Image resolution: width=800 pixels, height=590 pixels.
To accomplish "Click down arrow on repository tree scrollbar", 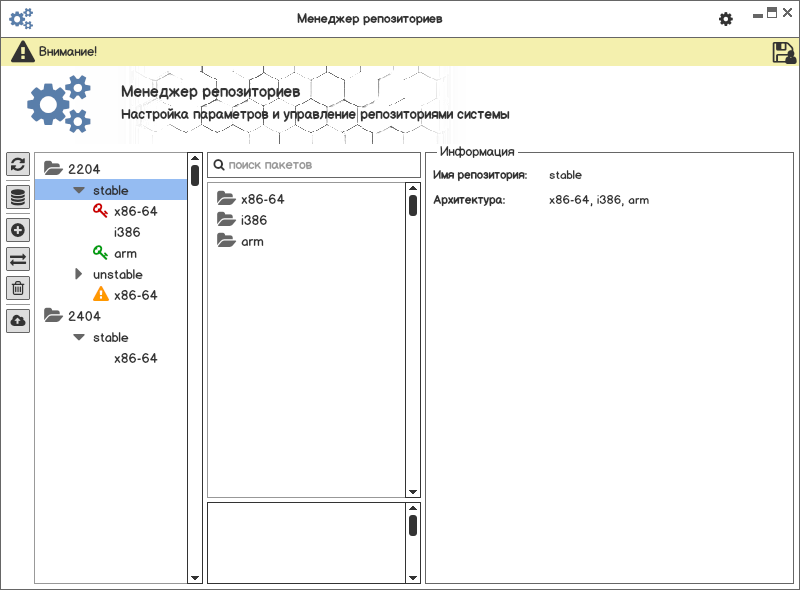I will 194,577.
